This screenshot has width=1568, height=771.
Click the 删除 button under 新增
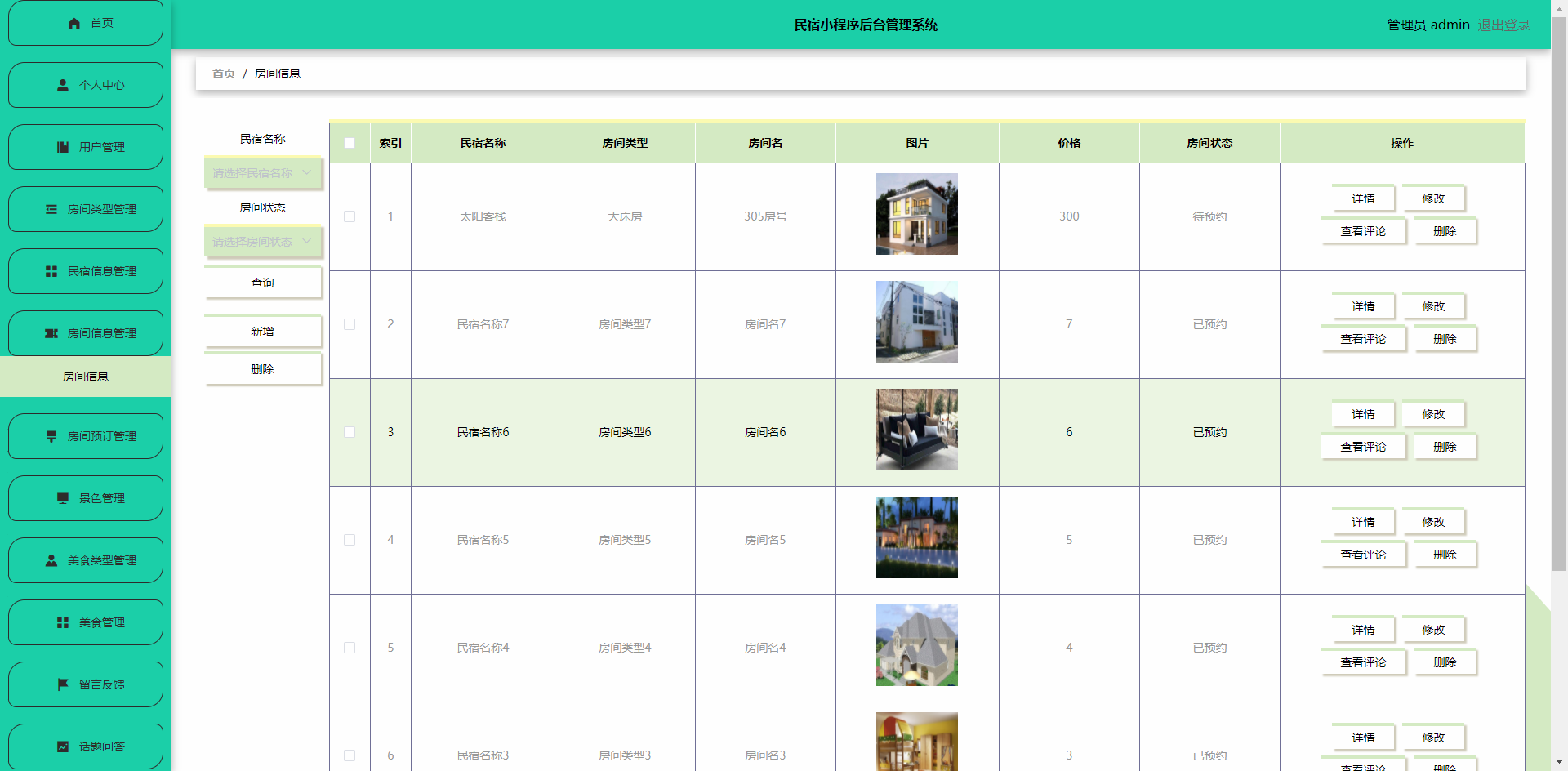(x=262, y=369)
